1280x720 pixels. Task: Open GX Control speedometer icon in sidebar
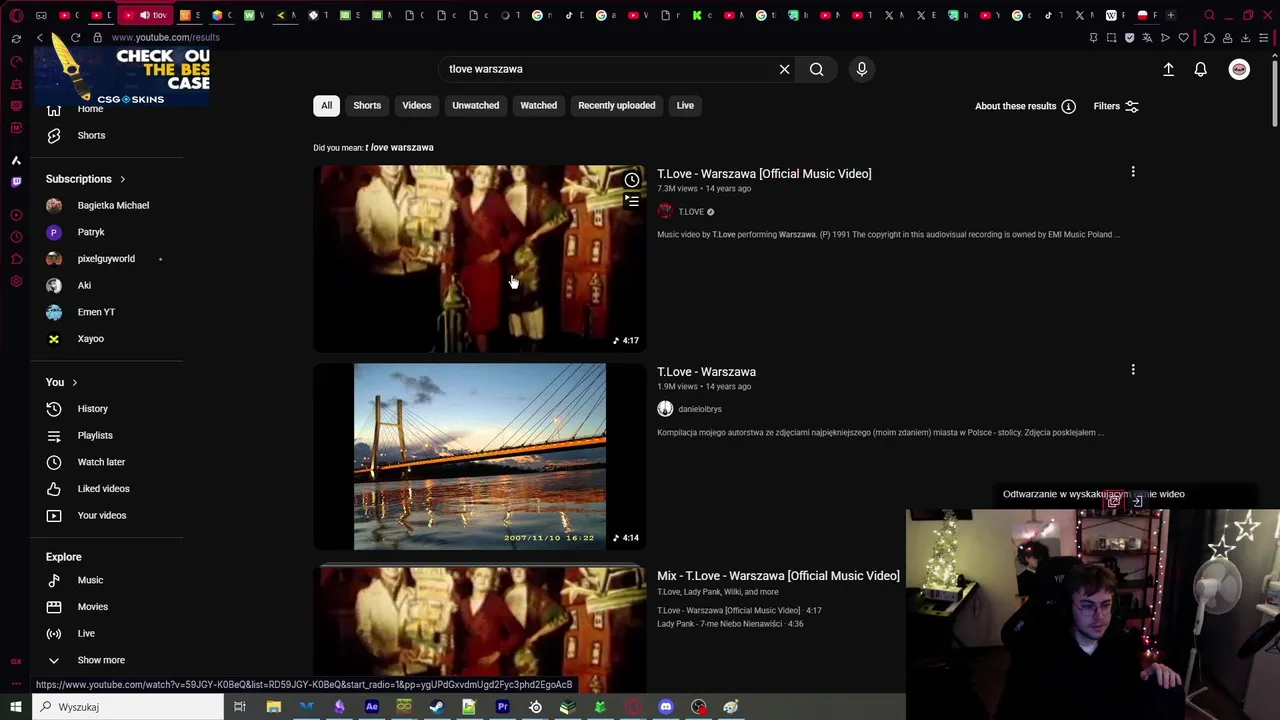(x=16, y=61)
